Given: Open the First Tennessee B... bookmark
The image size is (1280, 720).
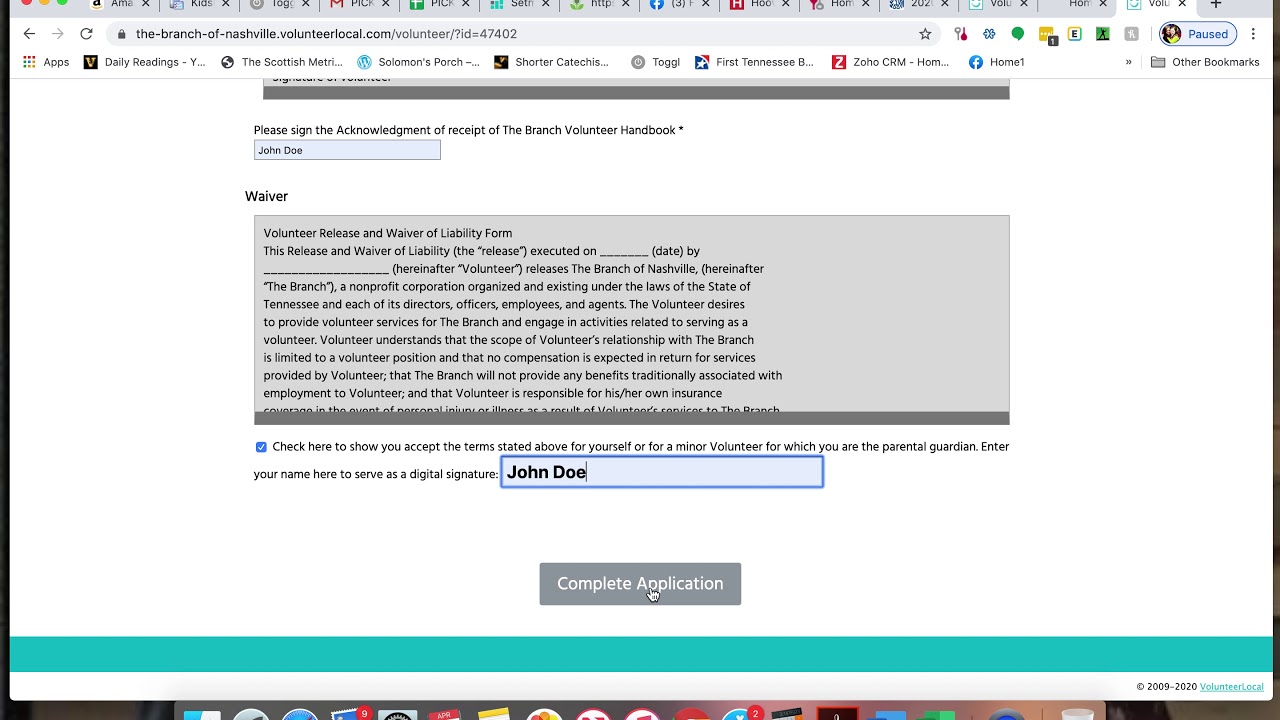Looking at the screenshot, I should [x=754, y=62].
